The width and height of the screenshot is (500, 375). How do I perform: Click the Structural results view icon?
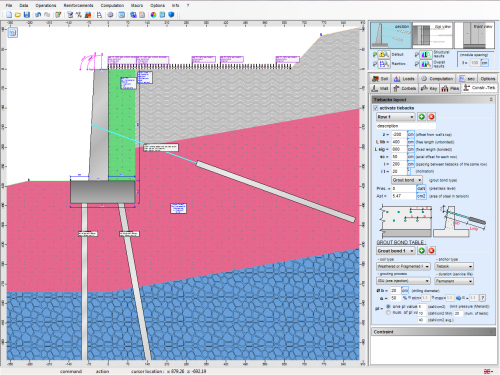[x=425, y=54]
